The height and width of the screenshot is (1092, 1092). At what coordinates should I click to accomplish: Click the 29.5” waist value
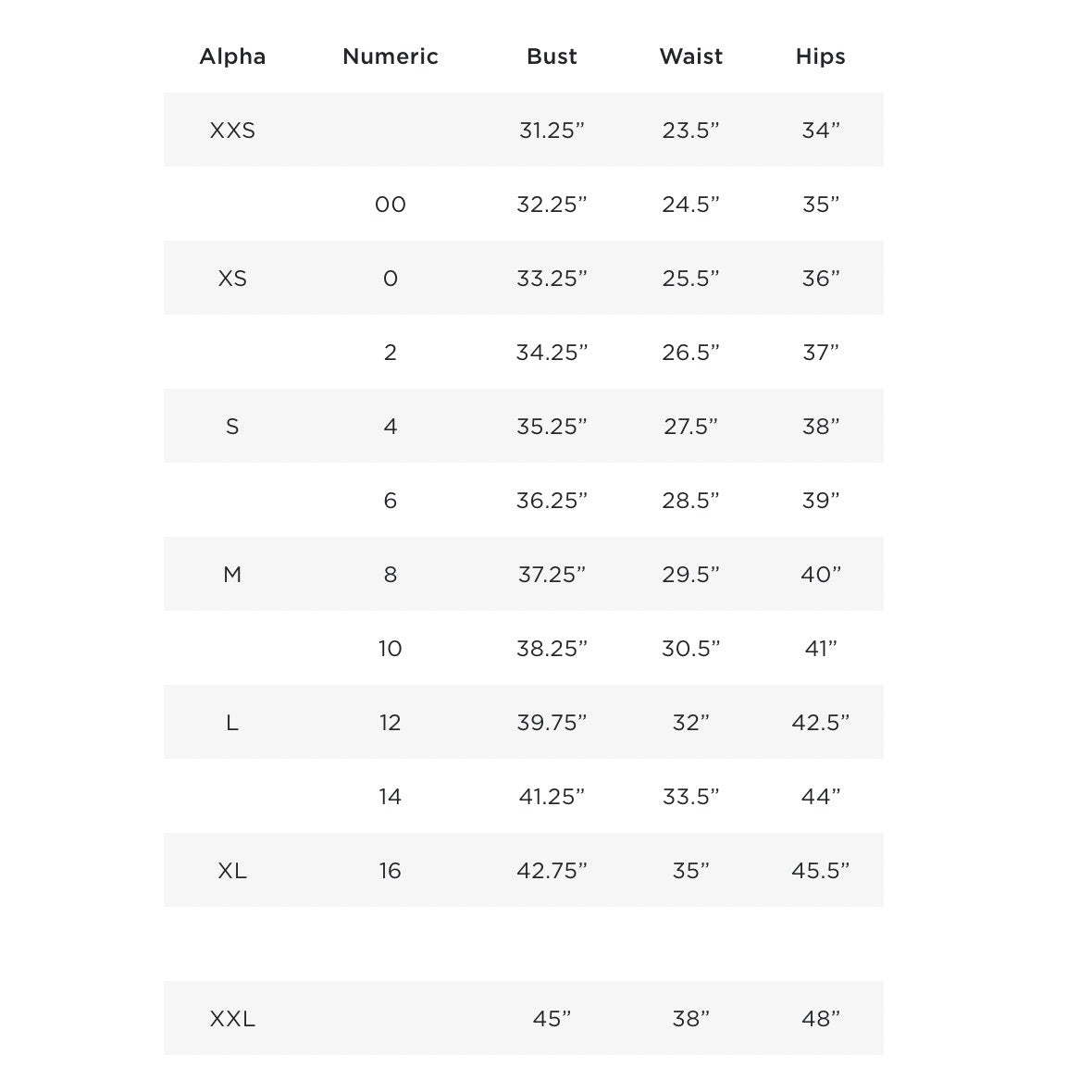690,575
